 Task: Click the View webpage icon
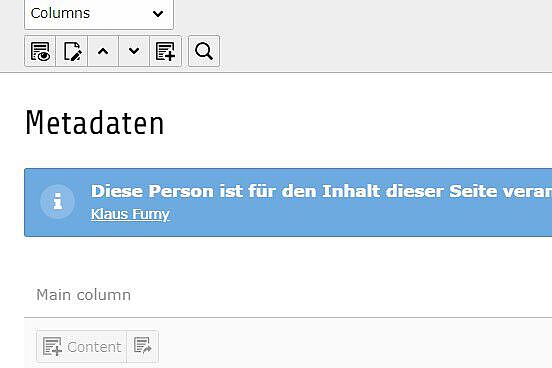40,51
